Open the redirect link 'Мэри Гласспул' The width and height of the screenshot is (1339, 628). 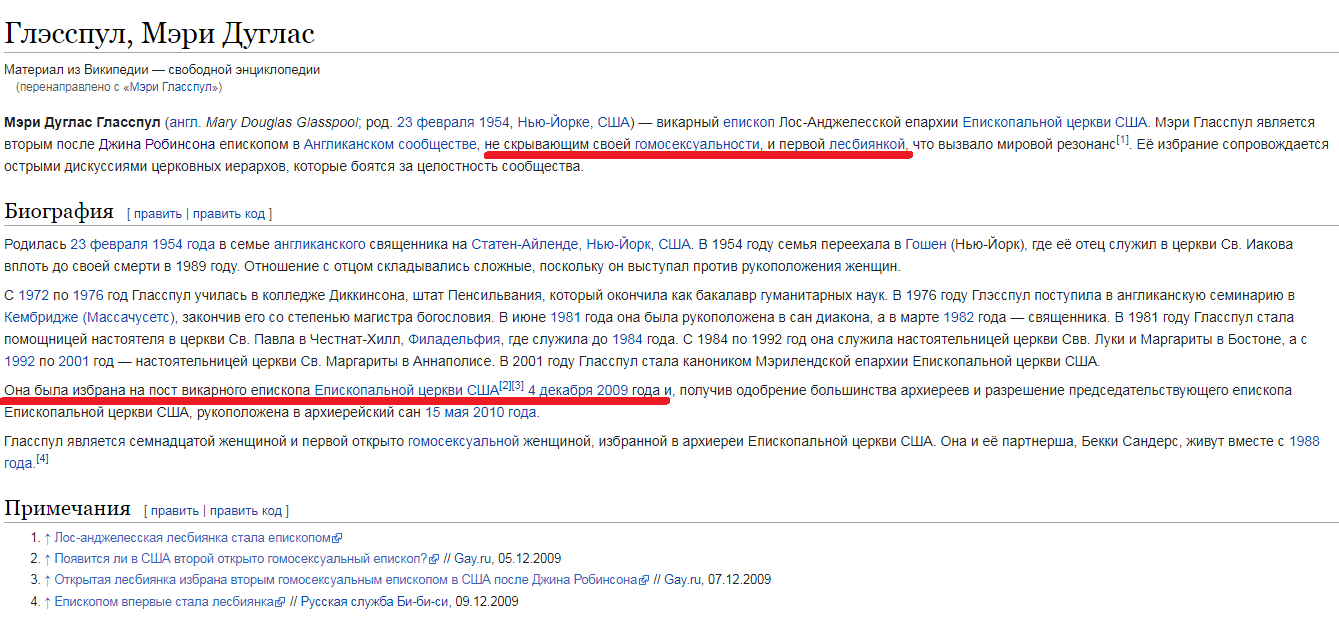173,87
